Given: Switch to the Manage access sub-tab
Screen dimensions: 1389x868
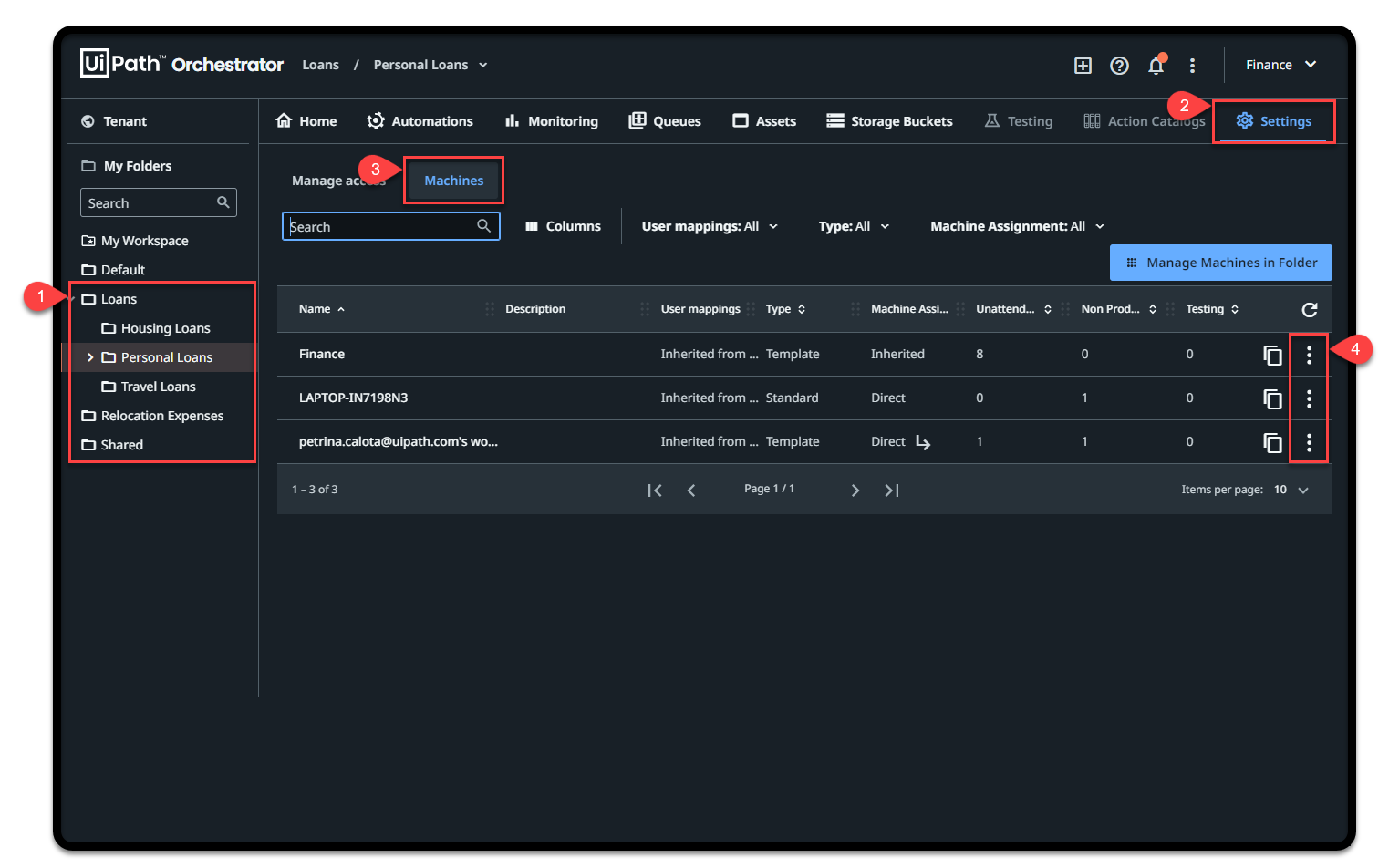Looking at the screenshot, I should pos(338,181).
